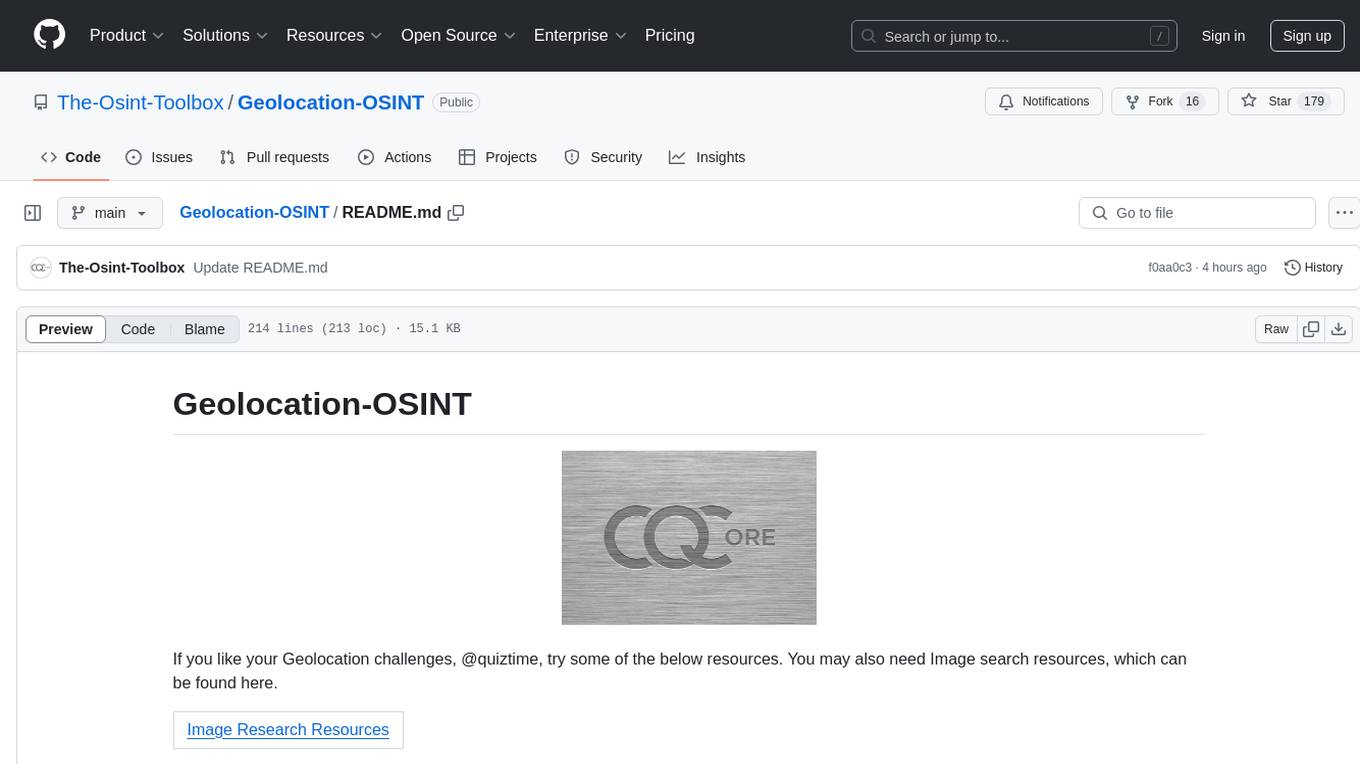Click the Go to file search box
Image resolution: width=1360 pixels, height=764 pixels.
[x=1197, y=213]
